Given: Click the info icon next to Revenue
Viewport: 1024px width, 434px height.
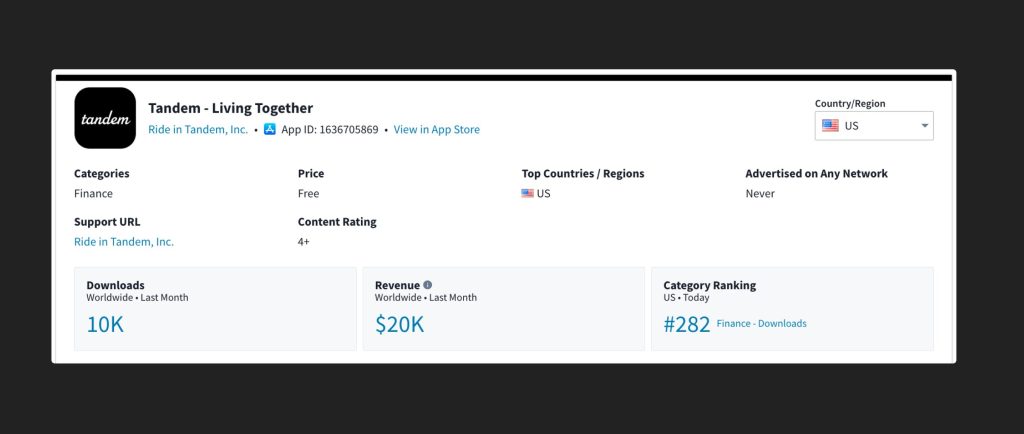Looking at the screenshot, I should (428, 285).
